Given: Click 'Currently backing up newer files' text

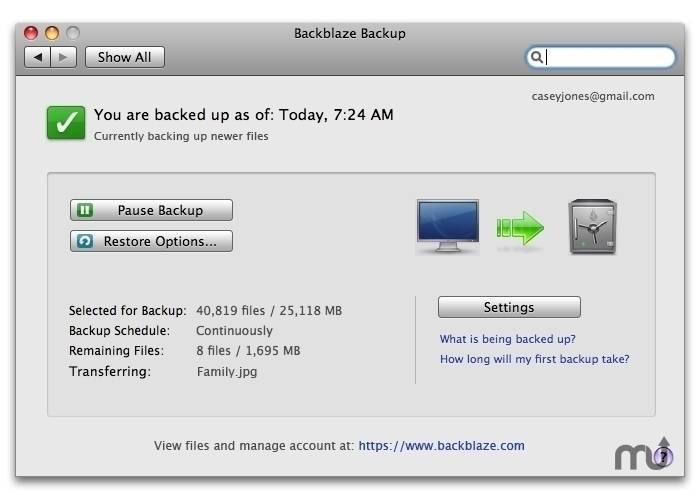Looking at the screenshot, I should tap(181, 136).
